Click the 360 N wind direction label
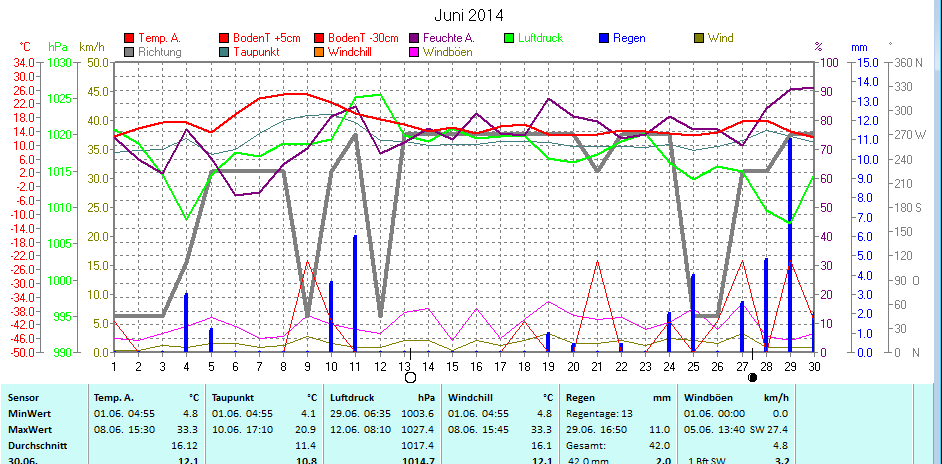This screenshot has width=942, height=464. 909,62
